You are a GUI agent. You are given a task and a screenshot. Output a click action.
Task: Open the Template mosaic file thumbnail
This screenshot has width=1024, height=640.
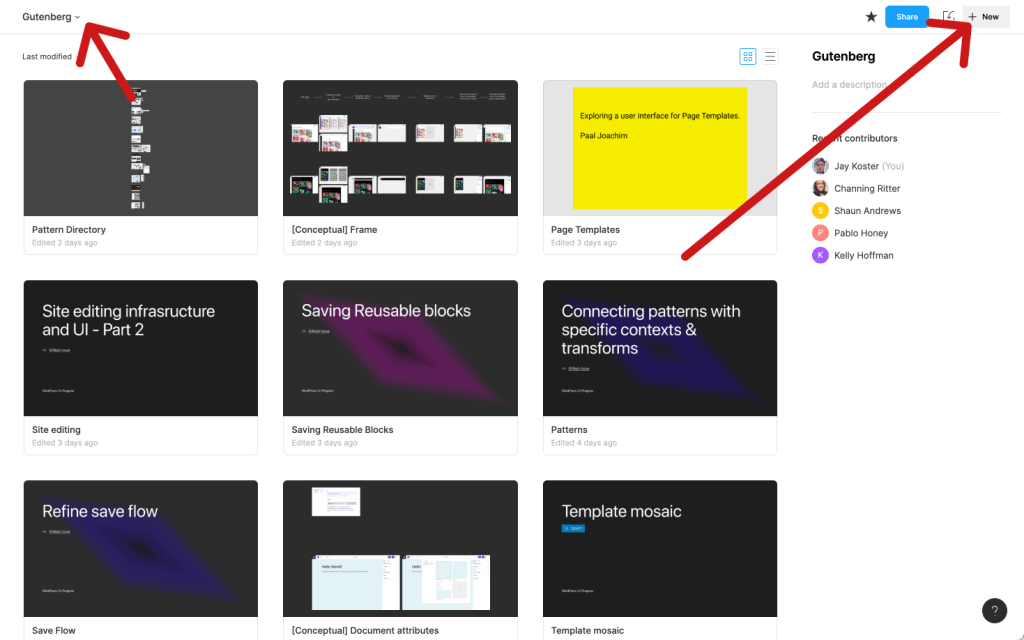pos(660,548)
